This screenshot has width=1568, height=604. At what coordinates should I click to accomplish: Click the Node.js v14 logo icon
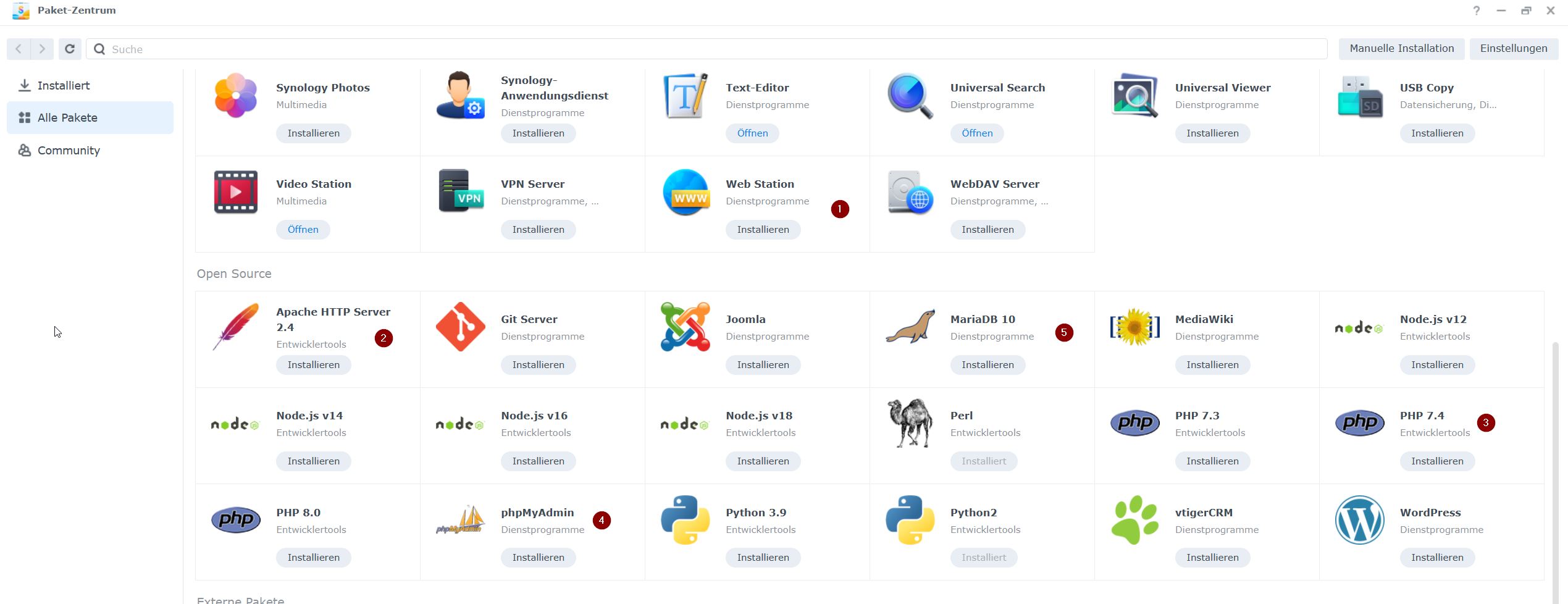[235, 424]
